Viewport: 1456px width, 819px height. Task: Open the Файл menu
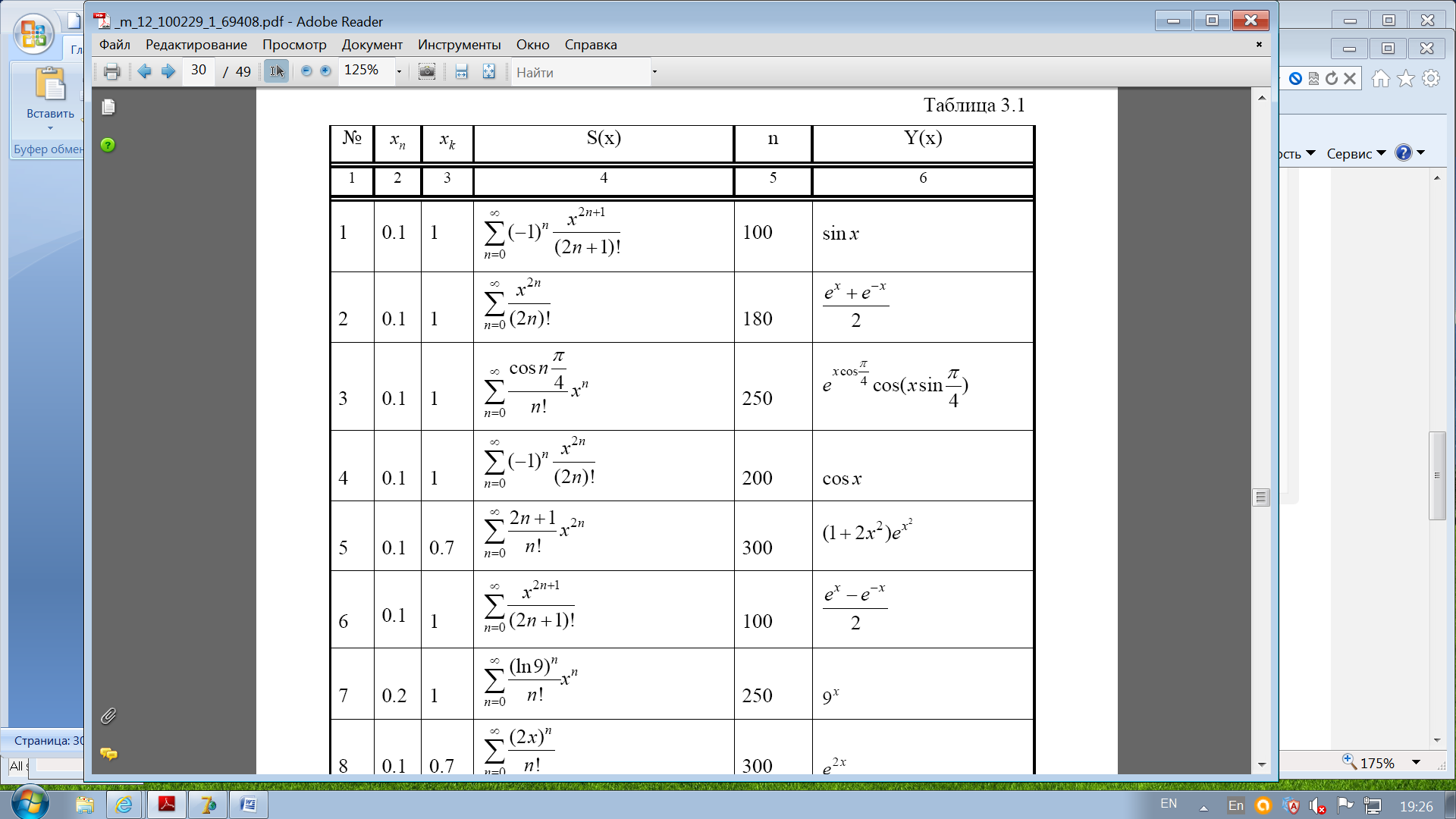[x=115, y=45]
